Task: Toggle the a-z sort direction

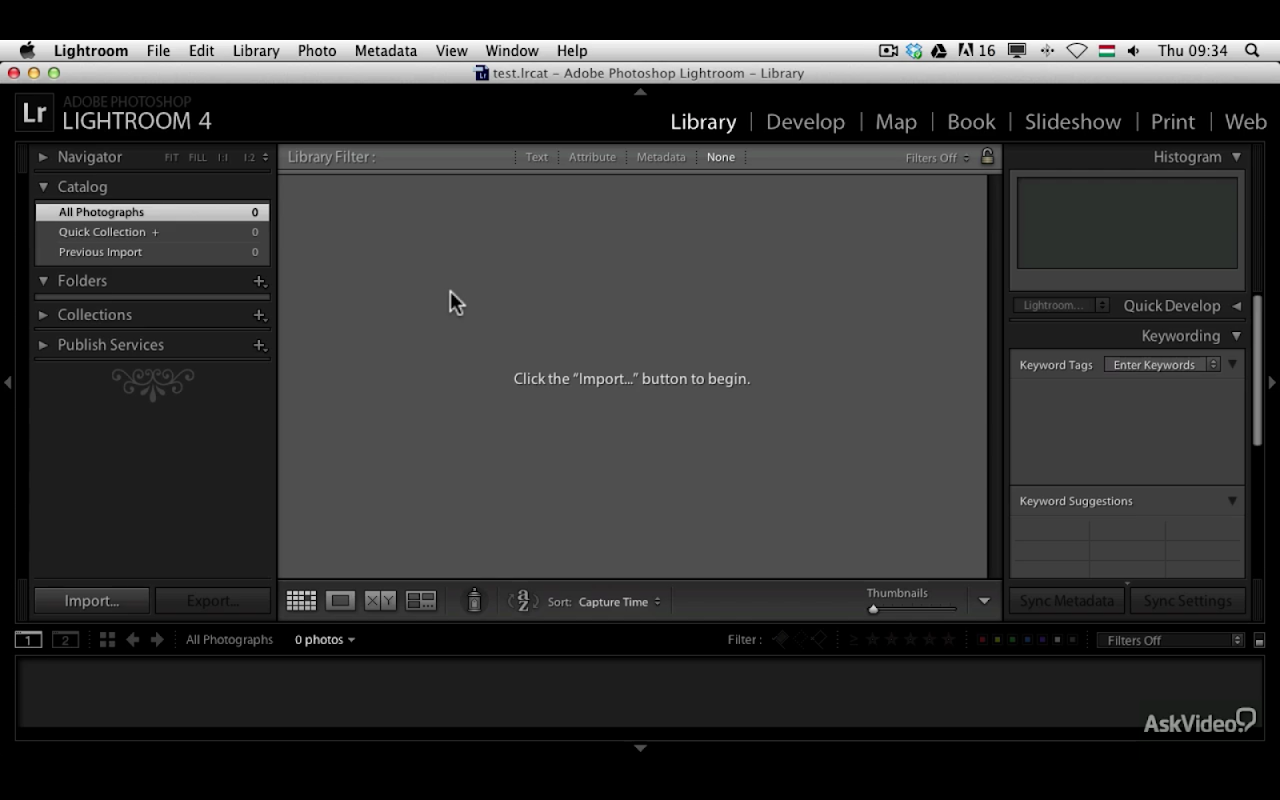Action: (x=523, y=601)
